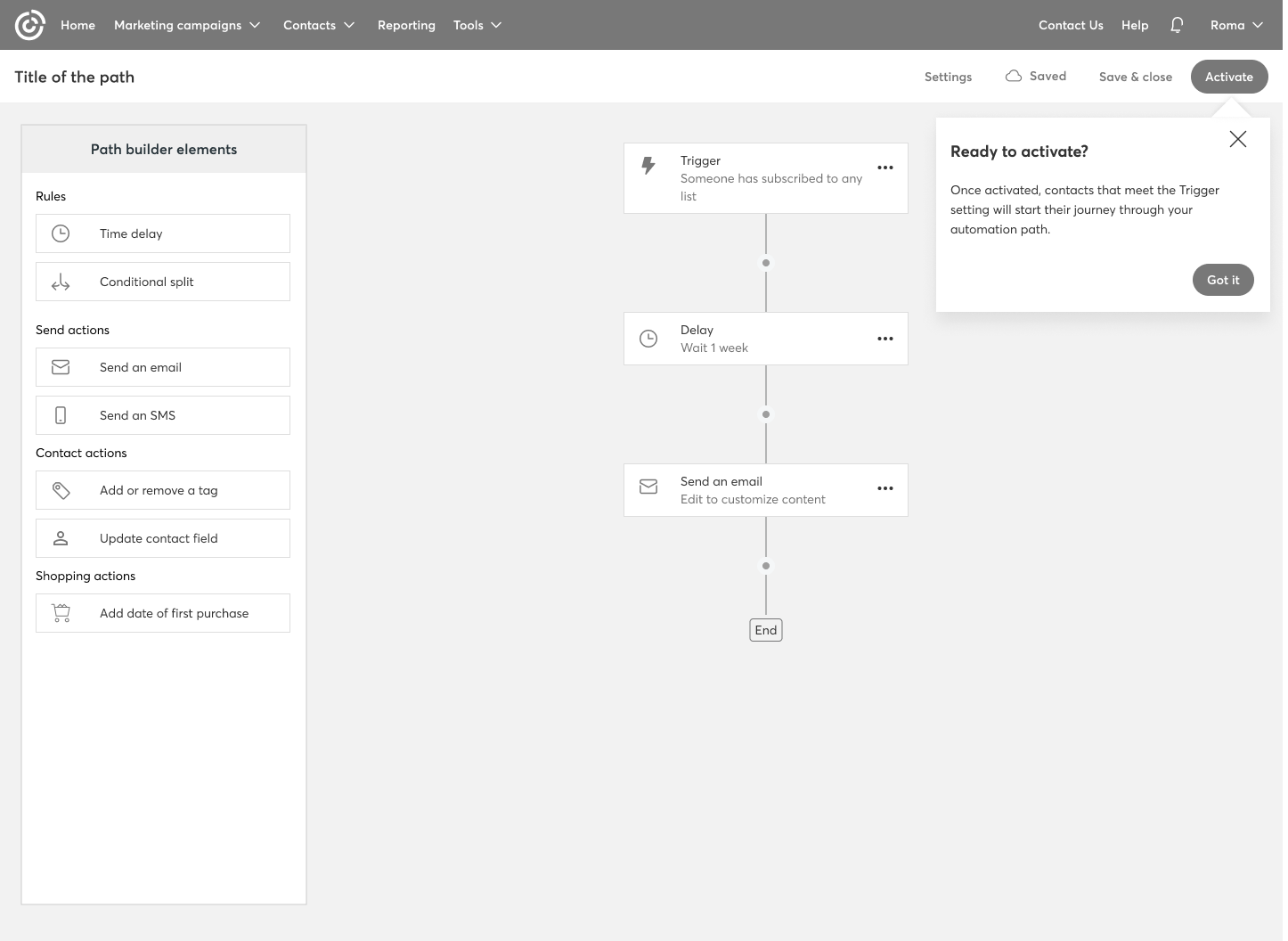Click the Conditional split arrows icon
The height and width of the screenshot is (941, 1288).
tap(61, 282)
